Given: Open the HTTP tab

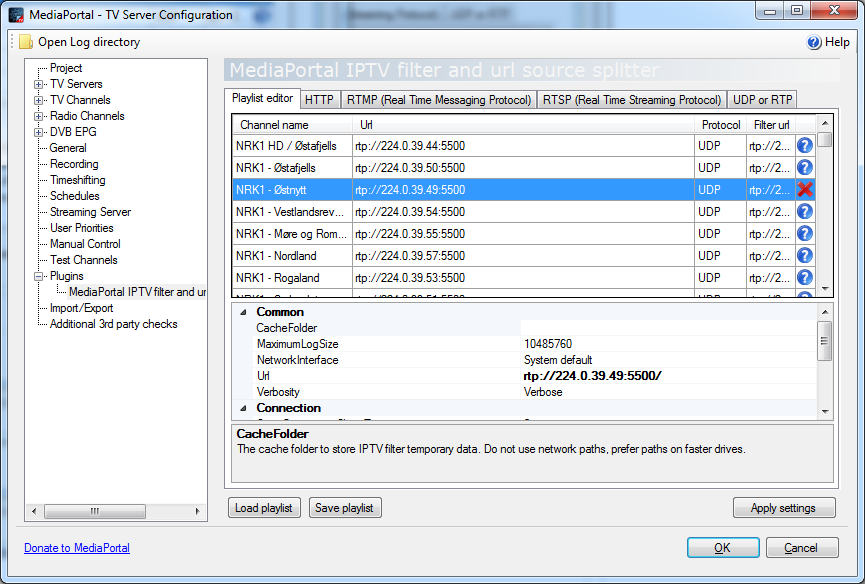Looking at the screenshot, I should [x=319, y=100].
